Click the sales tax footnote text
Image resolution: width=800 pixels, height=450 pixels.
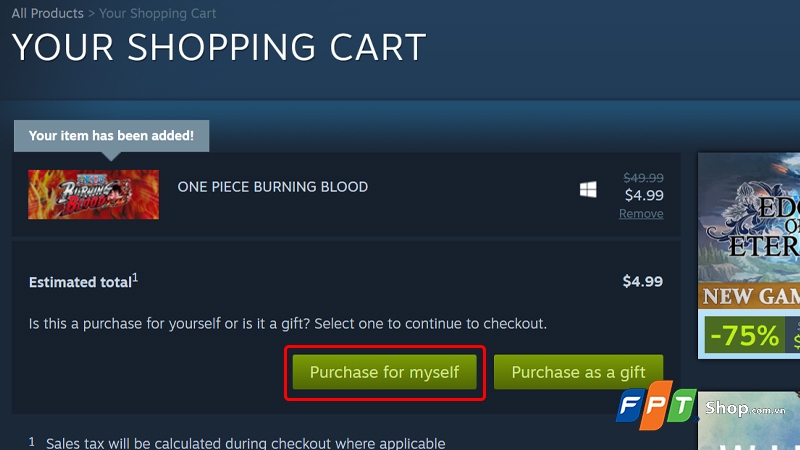coord(245,443)
